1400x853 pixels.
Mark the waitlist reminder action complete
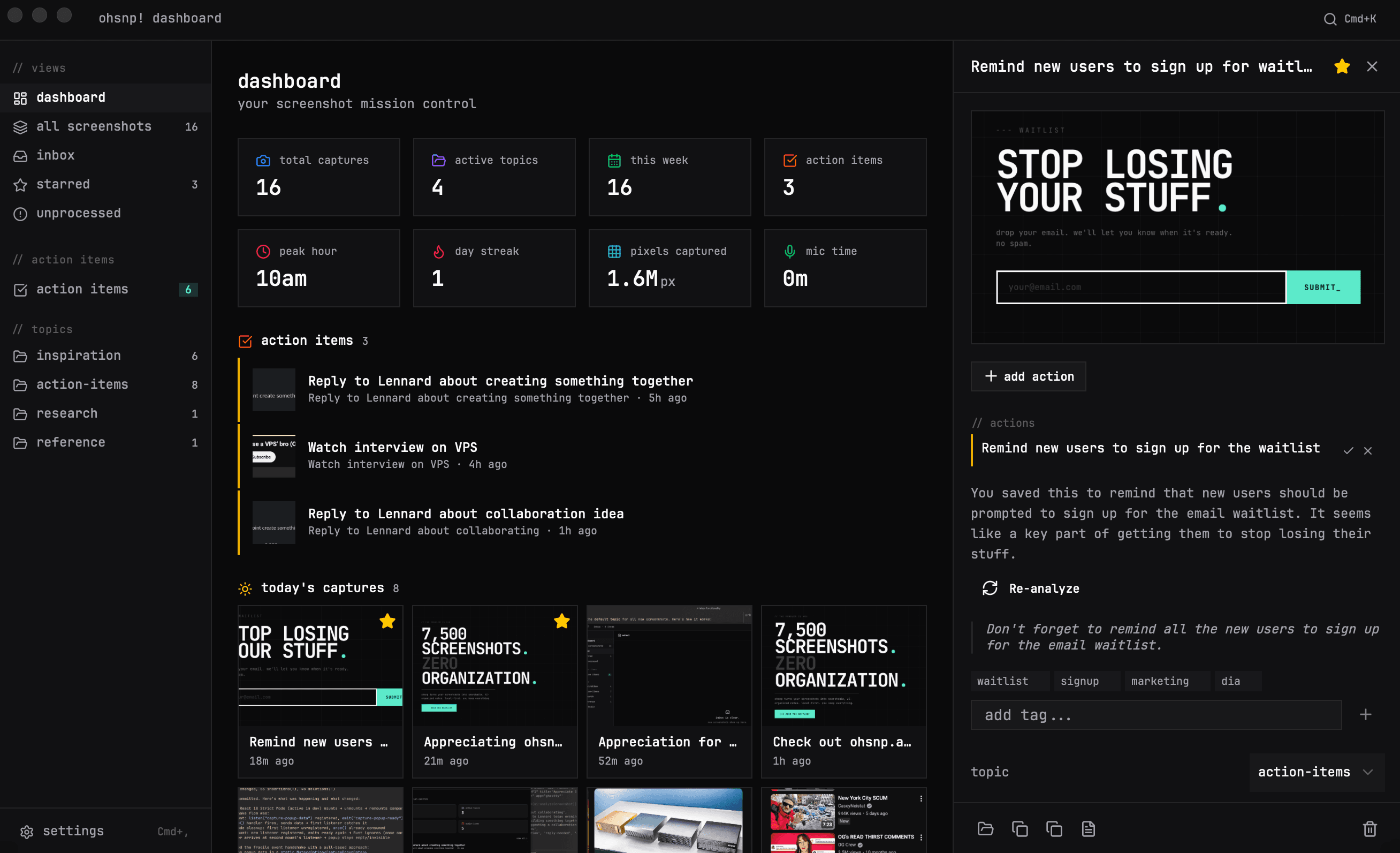(x=1349, y=450)
